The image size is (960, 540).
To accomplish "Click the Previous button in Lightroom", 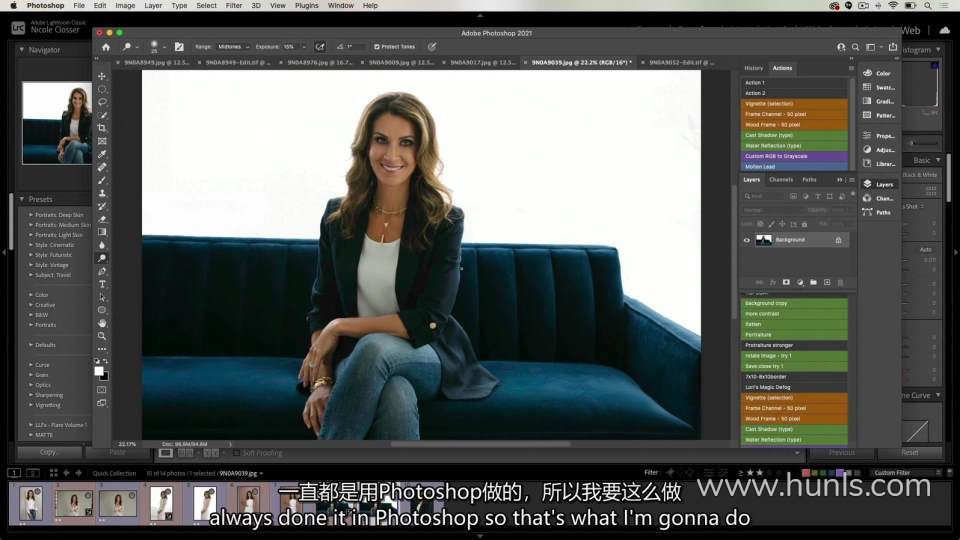I will 842,452.
